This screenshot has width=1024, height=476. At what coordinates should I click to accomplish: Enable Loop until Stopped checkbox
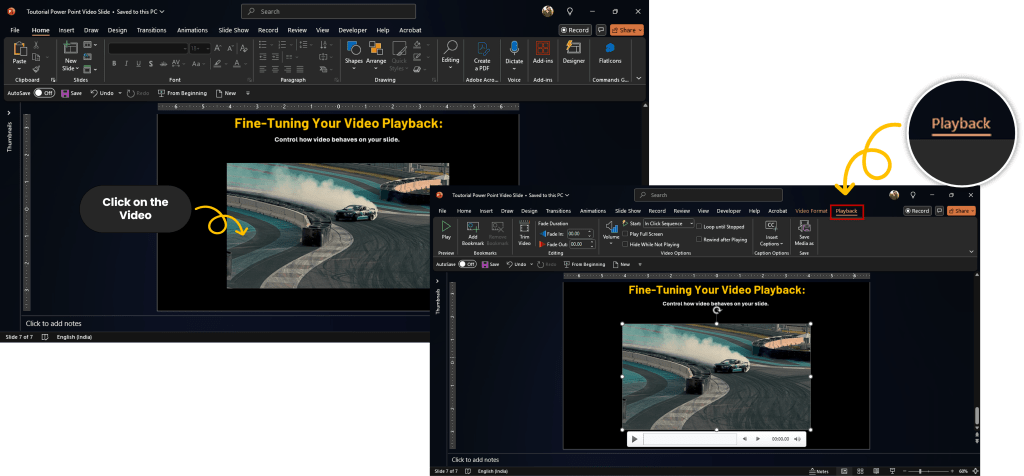click(x=697, y=227)
